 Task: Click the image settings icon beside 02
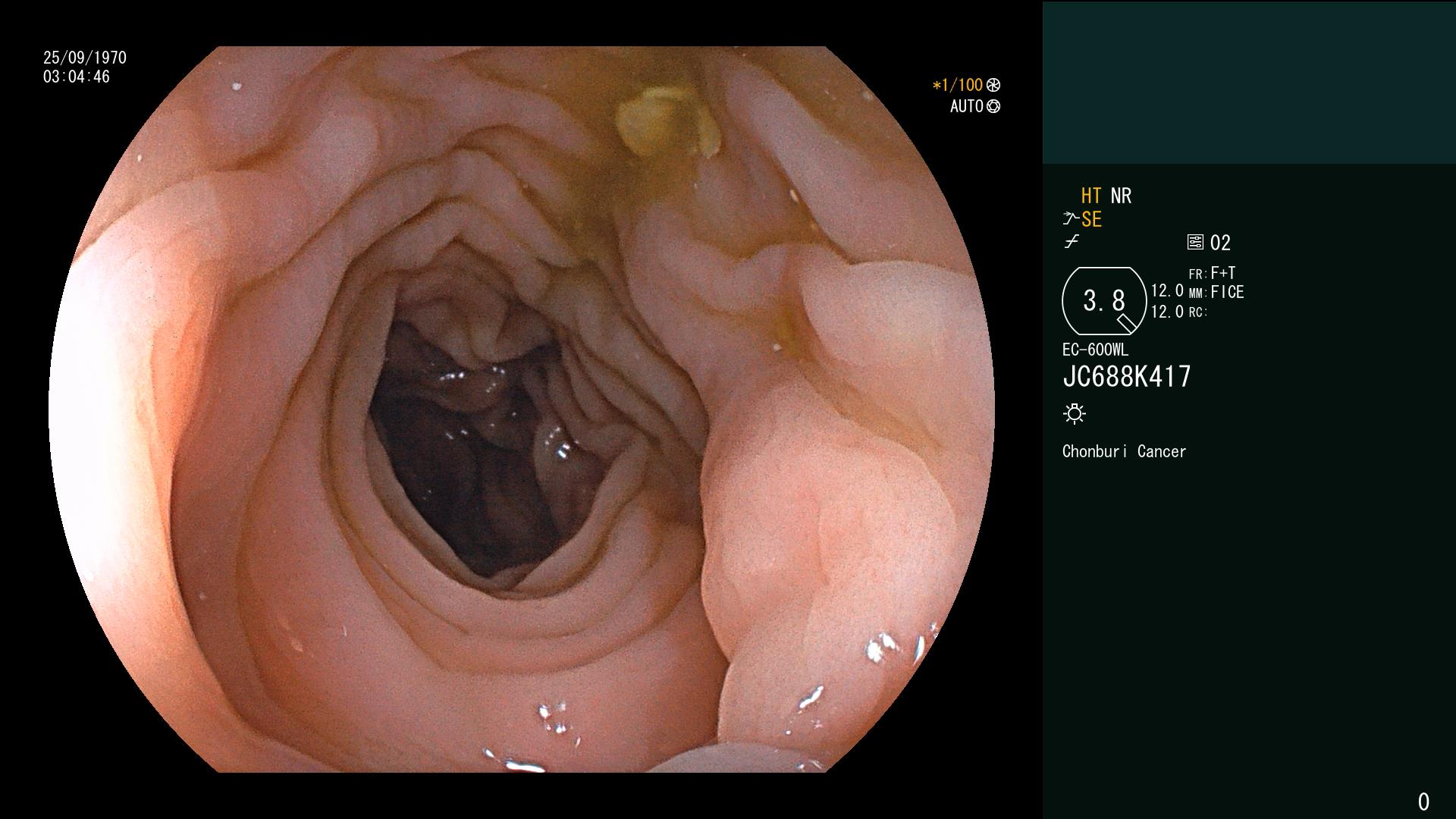click(x=1195, y=243)
